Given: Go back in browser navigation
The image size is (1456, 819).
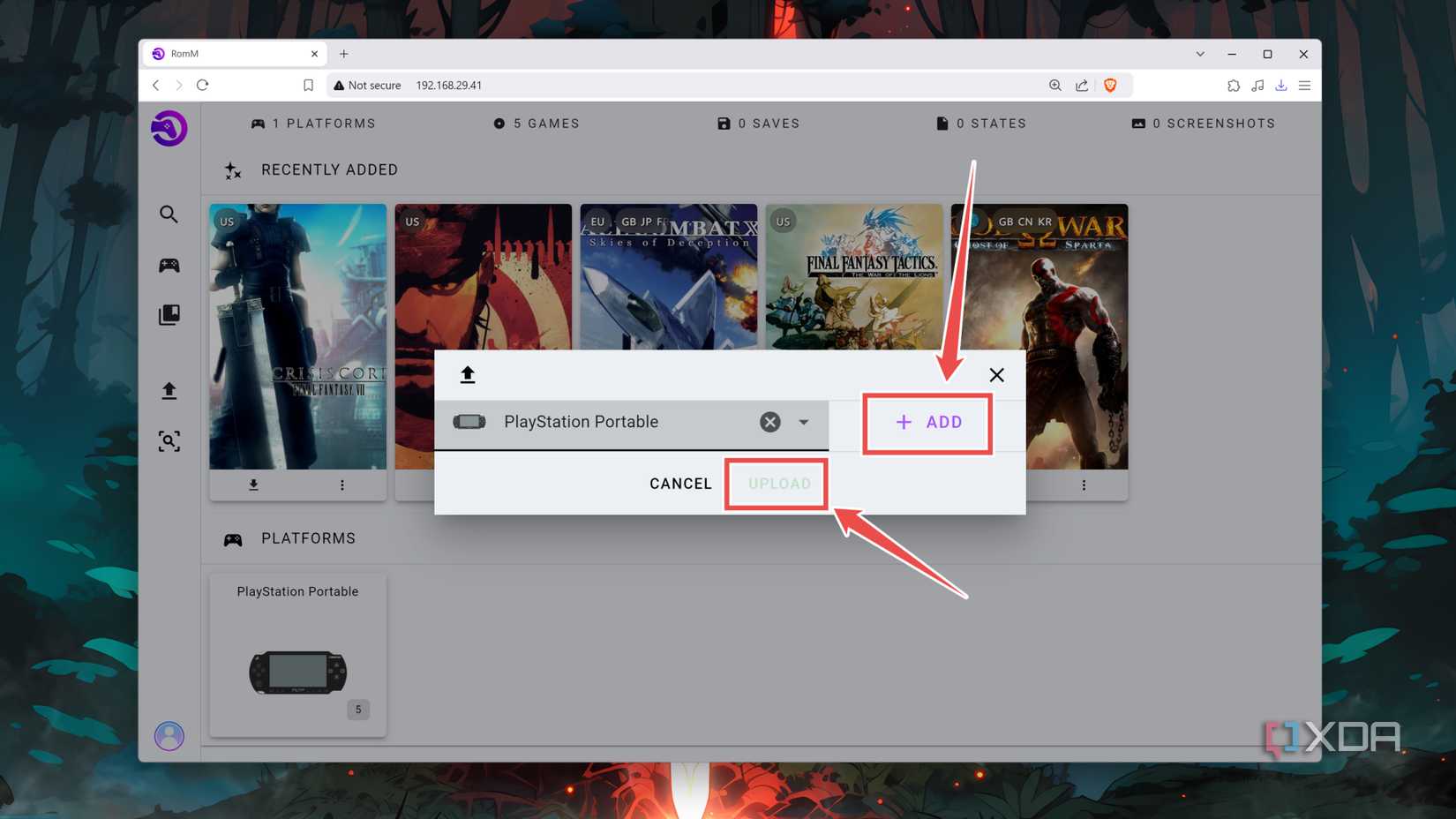Looking at the screenshot, I should point(156,86).
